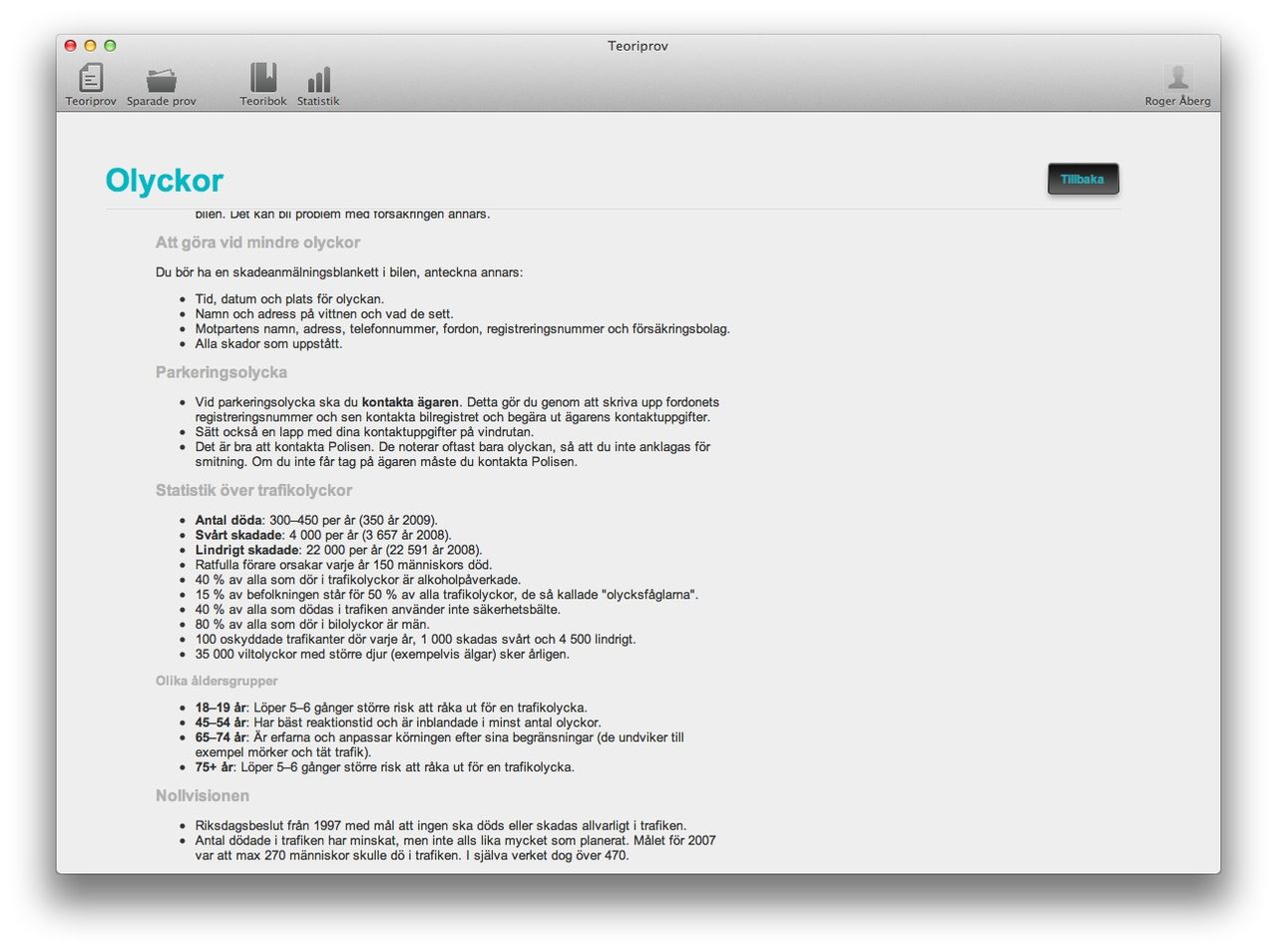The image size is (1277, 952).
Task: Select the Parkeringsolycka section heading
Action: point(221,372)
